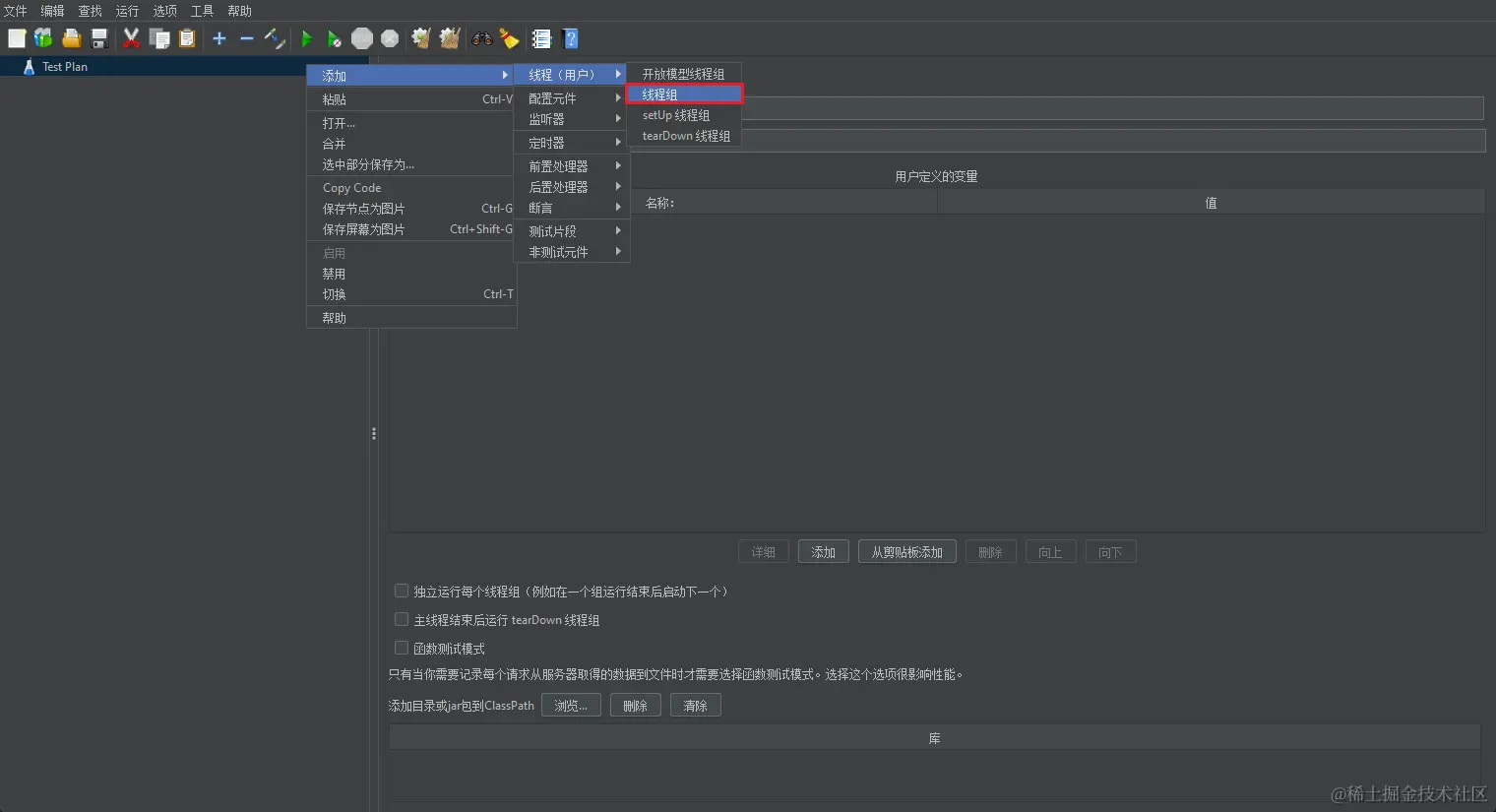
Task: Select the highlighted 线程组 submenu entry
Action: point(684,94)
